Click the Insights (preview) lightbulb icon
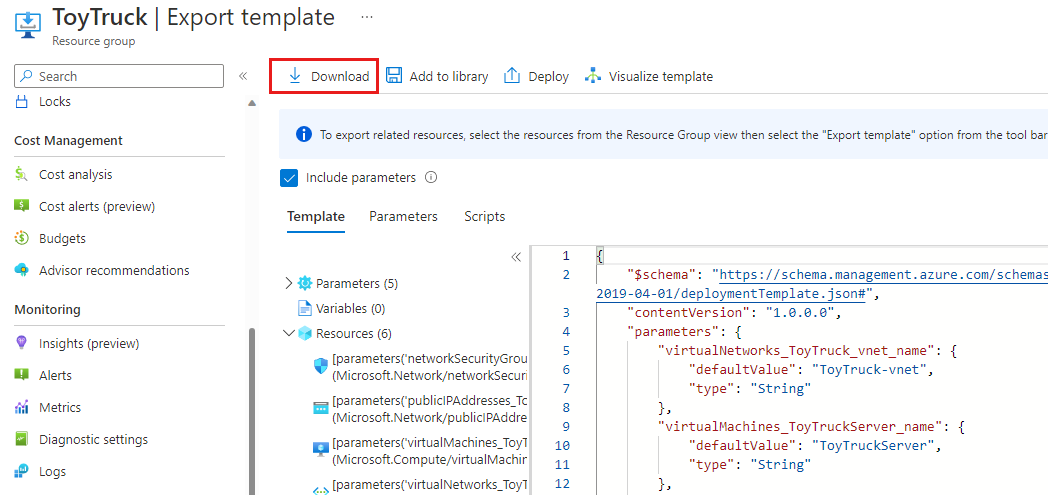The height and width of the screenshot is (495, 1048). pyautogui.click(x=21, y=343)
